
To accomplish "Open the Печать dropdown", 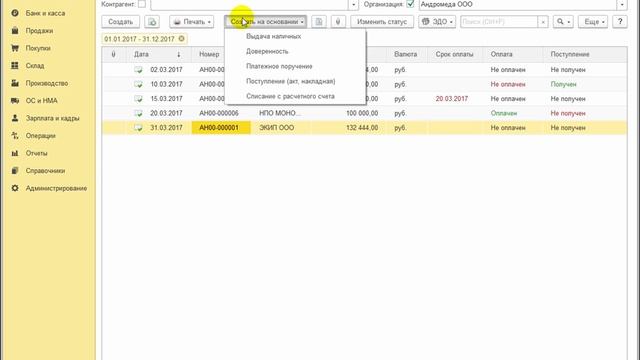I will click(x=192, y=22).
